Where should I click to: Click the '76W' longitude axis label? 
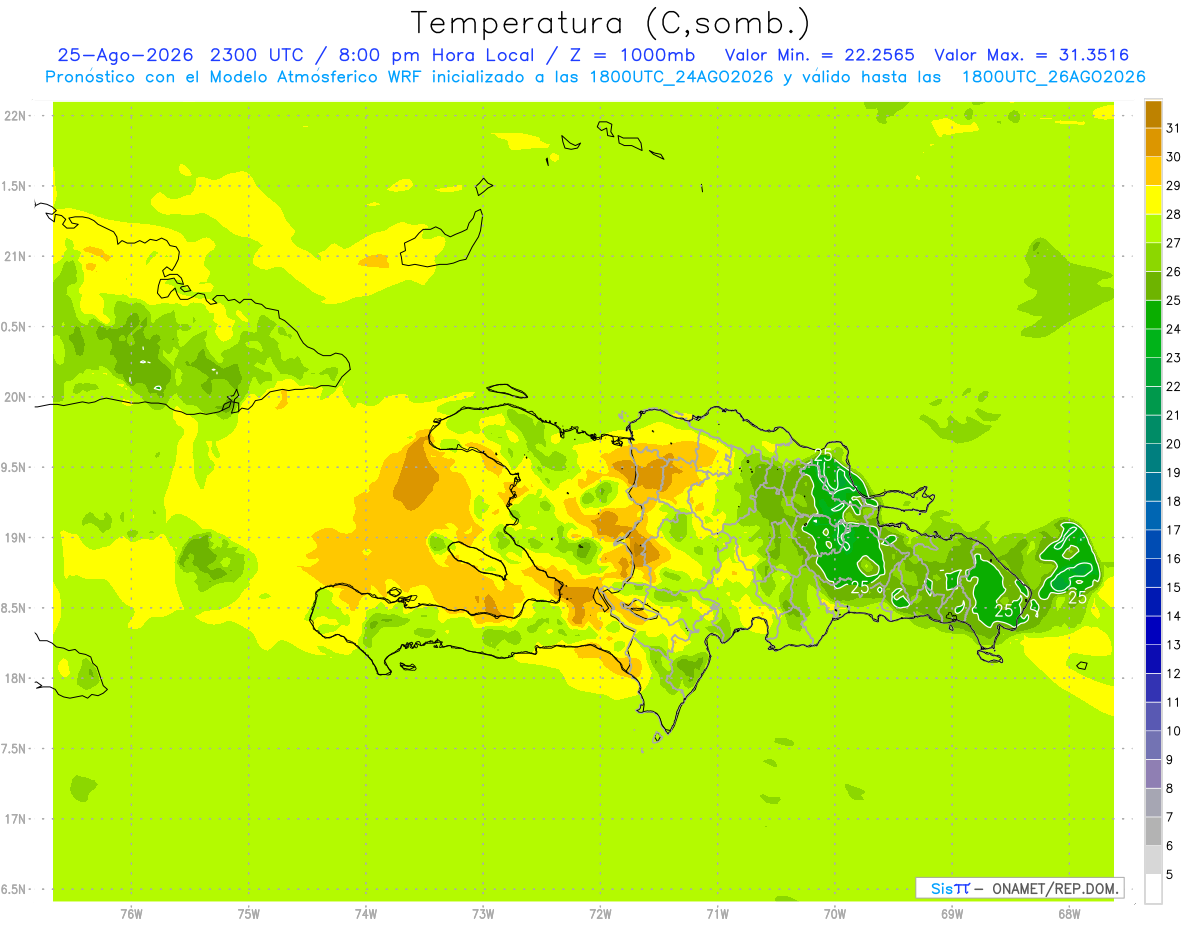coord(131,913)
